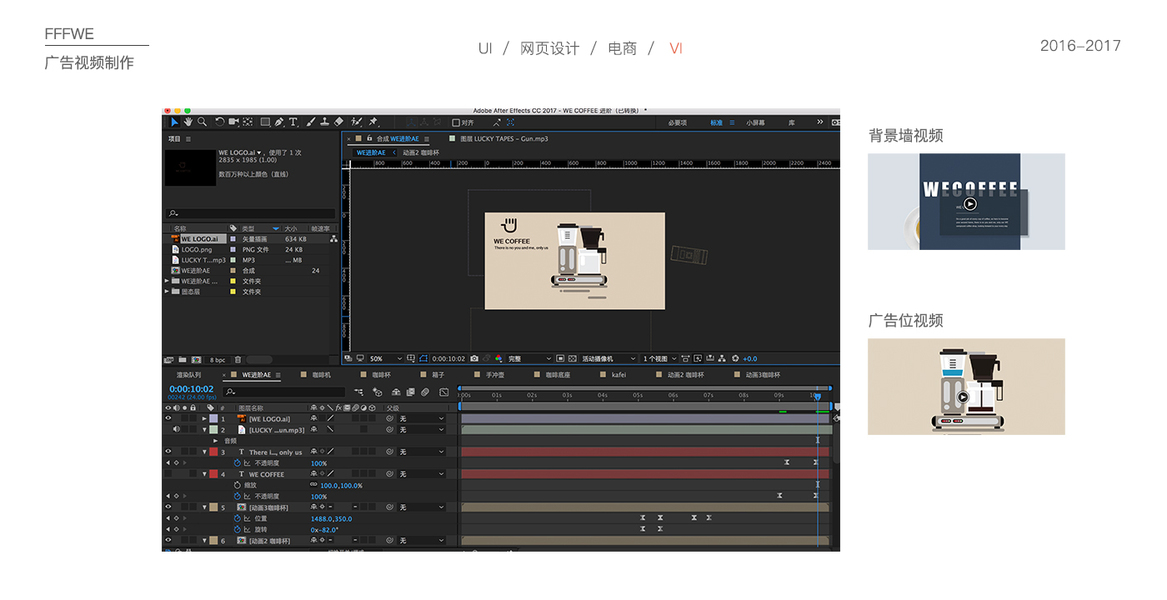Screen dimensions: 1167x600
Task: Click label color swatch of layer 1
Action: pyautogui.click(x=214, y=418)
